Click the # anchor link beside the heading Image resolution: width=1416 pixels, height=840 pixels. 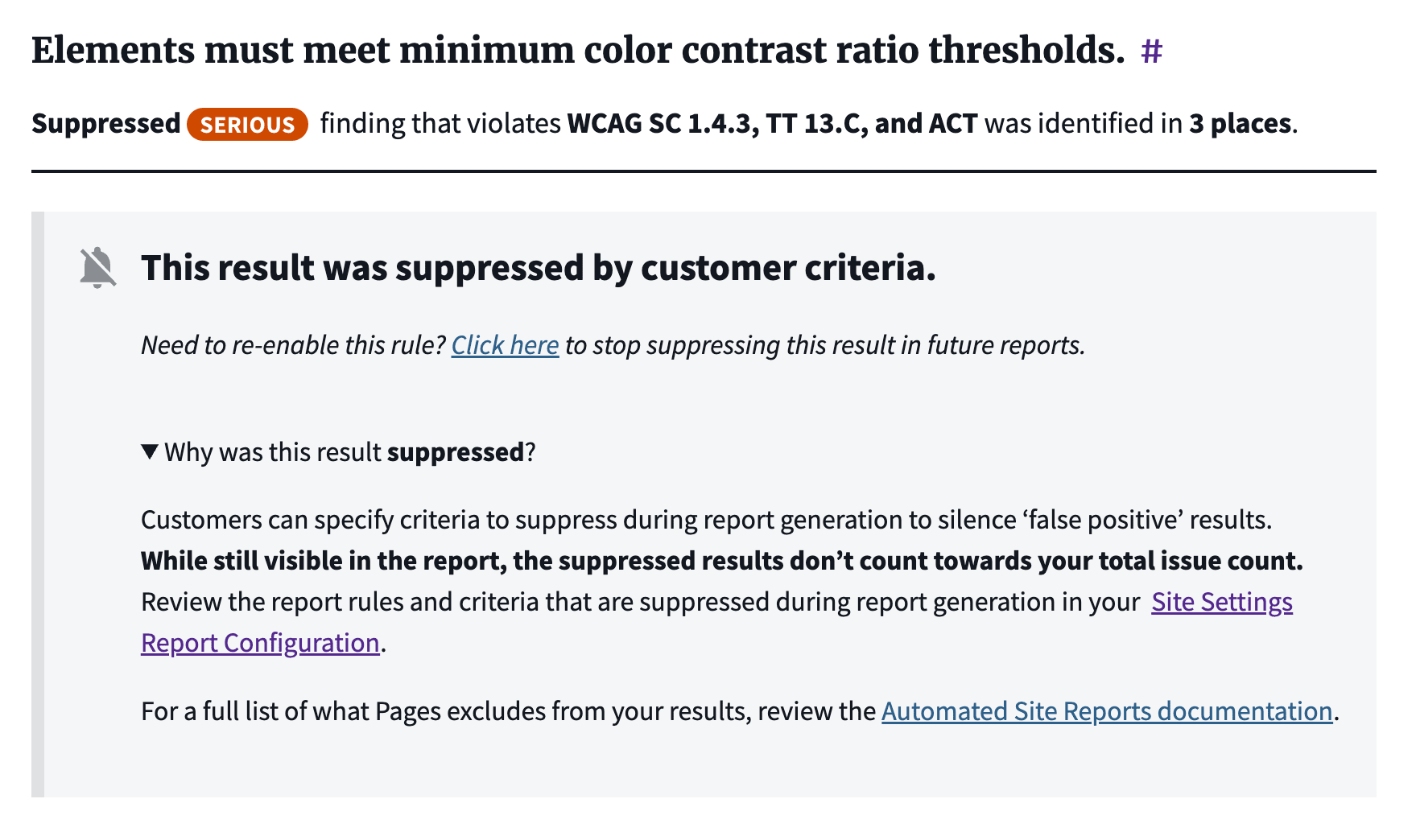(1151, 51)
